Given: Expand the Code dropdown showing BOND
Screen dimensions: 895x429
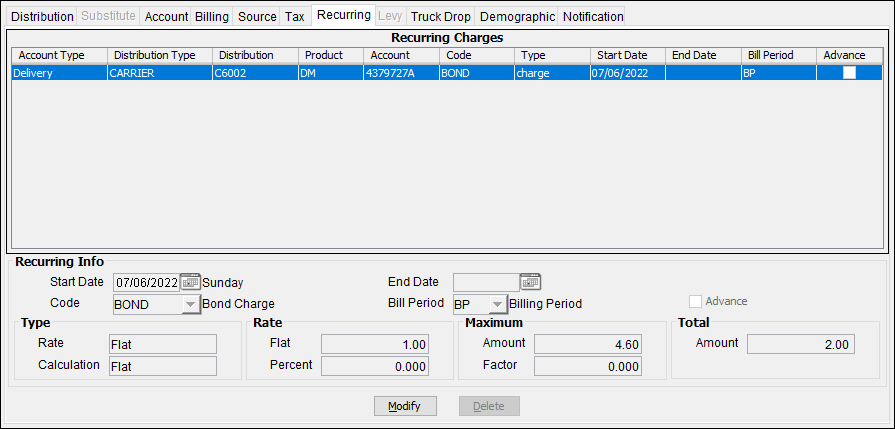Looking at the screenshot, I should tap(190, 304).
